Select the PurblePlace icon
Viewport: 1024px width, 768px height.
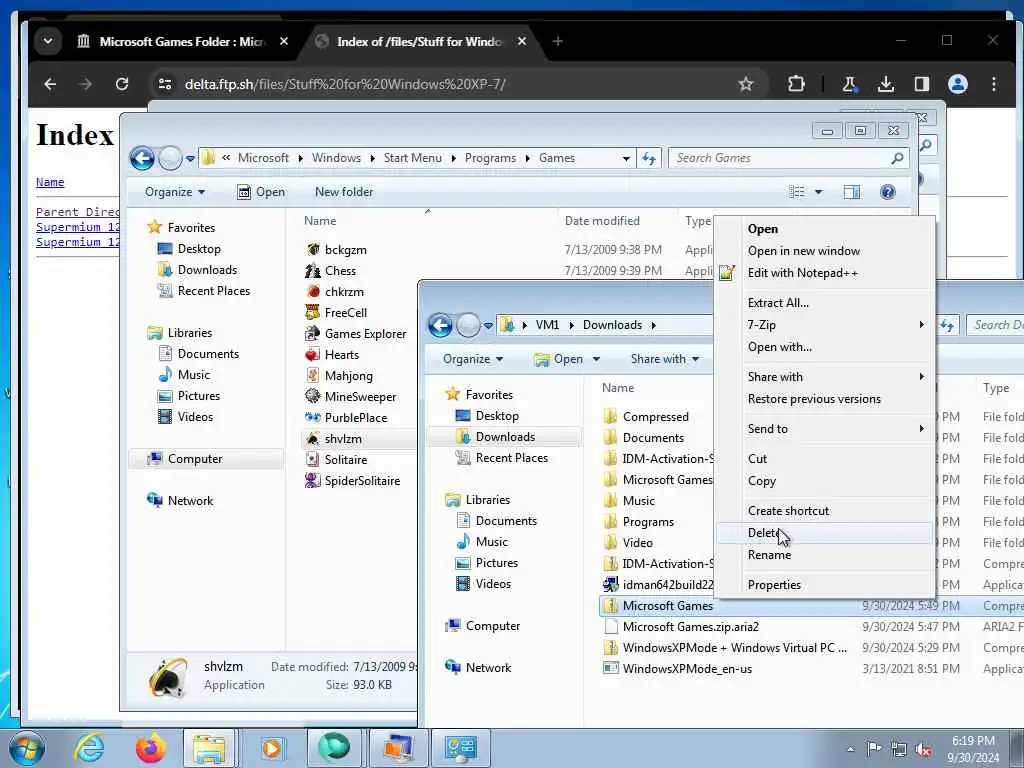tap(313, 417)
